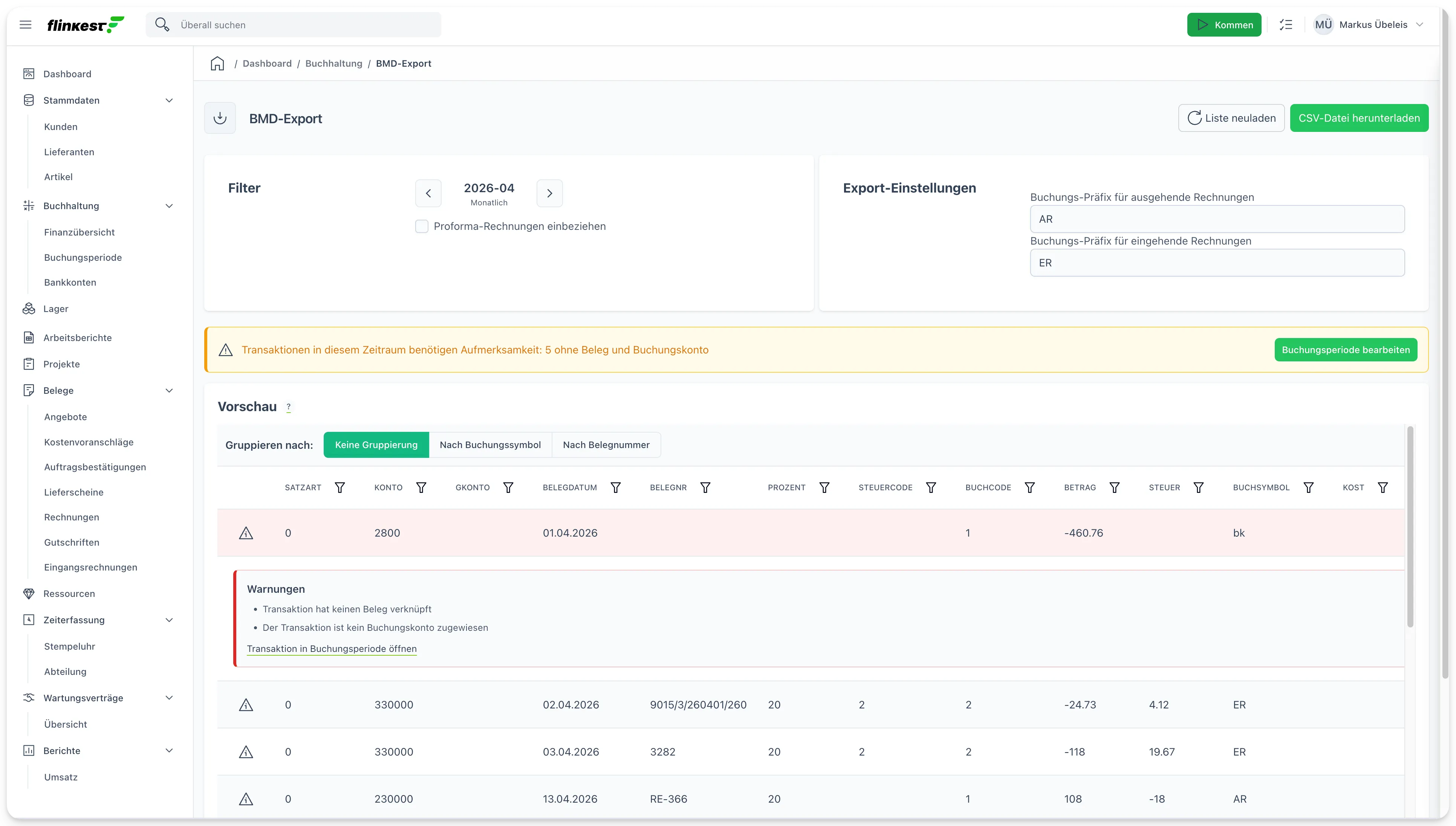The height and width of the screenshot is (826, 1456).
Task: Click the BELEGDATUM column filter icon
Action: [615, 487]
